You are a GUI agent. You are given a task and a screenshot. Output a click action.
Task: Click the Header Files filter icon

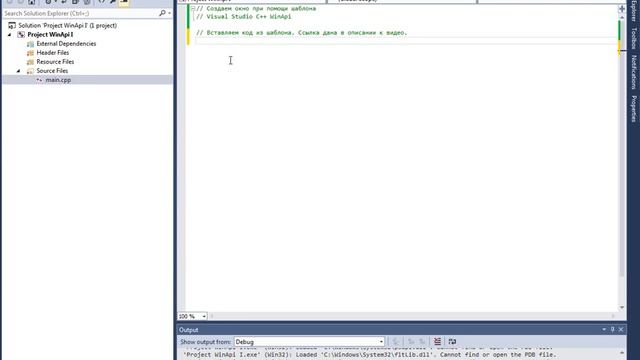tap(30, 53)
